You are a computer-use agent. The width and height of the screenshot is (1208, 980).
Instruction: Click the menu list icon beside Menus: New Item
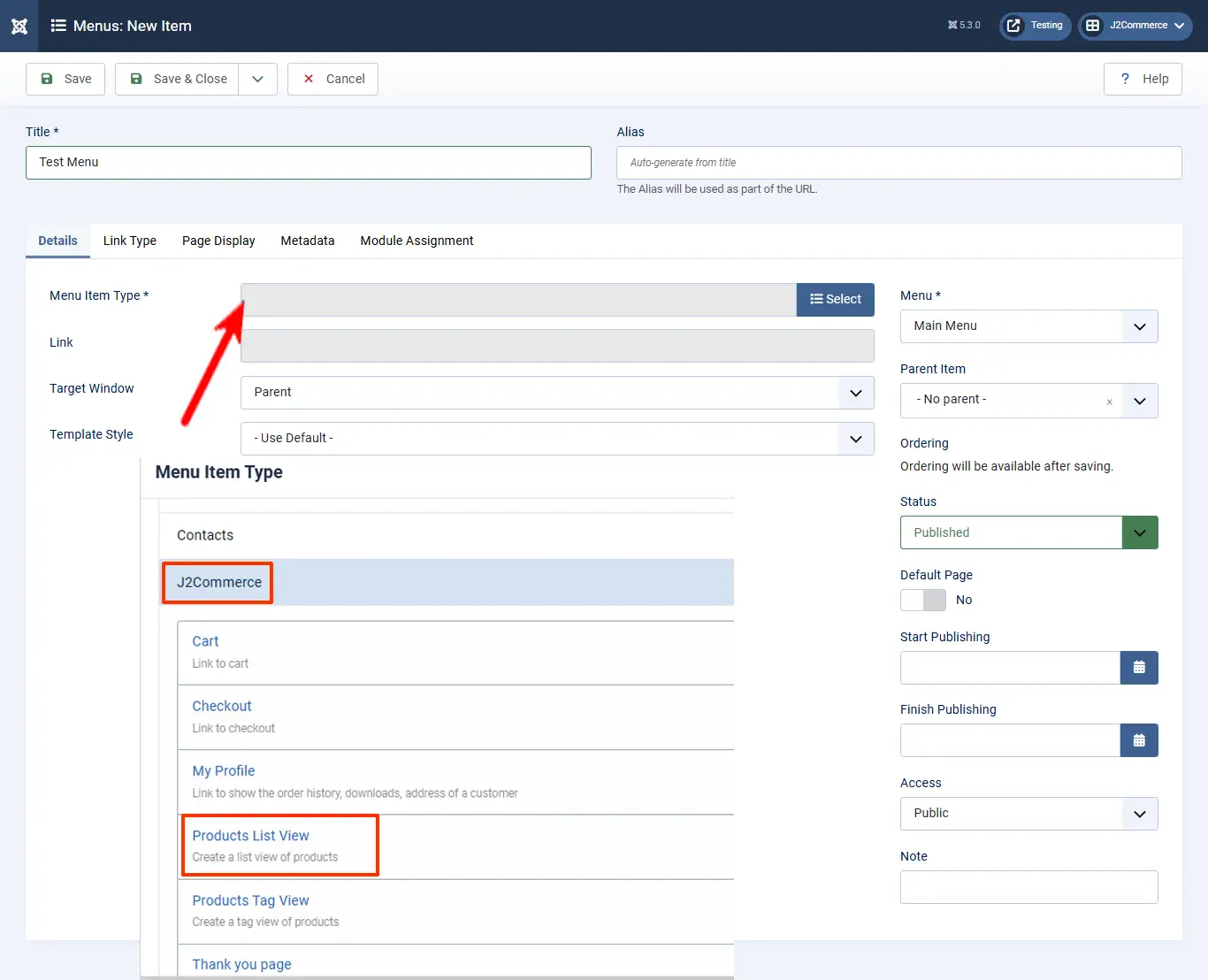pyautogui.click(x=58, y=26)
